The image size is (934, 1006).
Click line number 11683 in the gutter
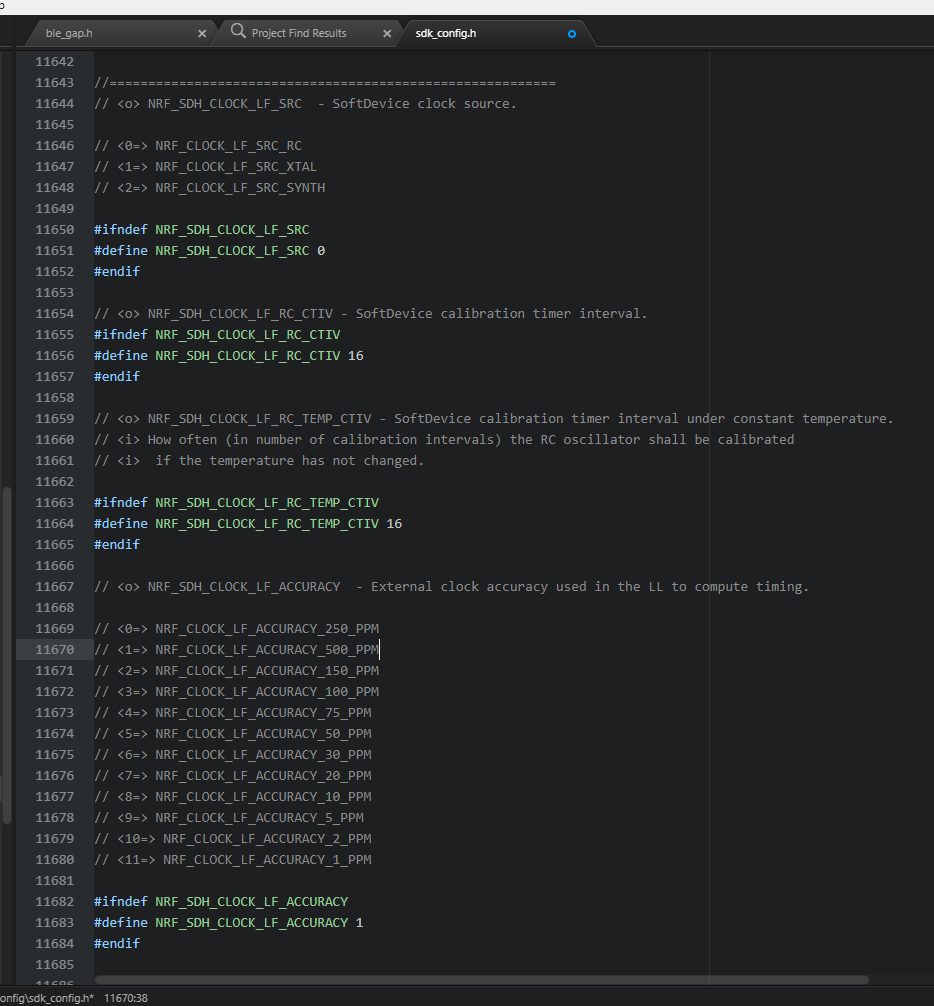pos(55,923)
